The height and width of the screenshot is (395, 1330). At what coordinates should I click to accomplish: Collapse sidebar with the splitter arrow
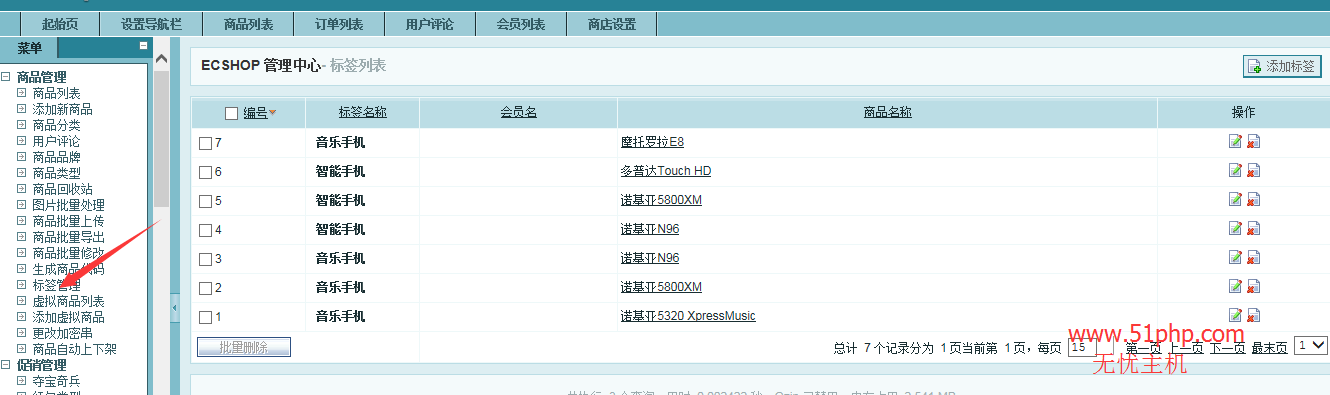175,307
